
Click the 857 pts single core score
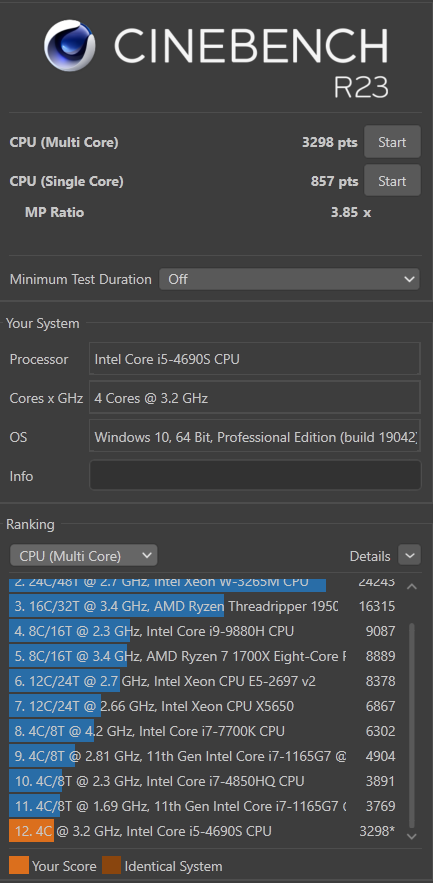click(334, 181)
